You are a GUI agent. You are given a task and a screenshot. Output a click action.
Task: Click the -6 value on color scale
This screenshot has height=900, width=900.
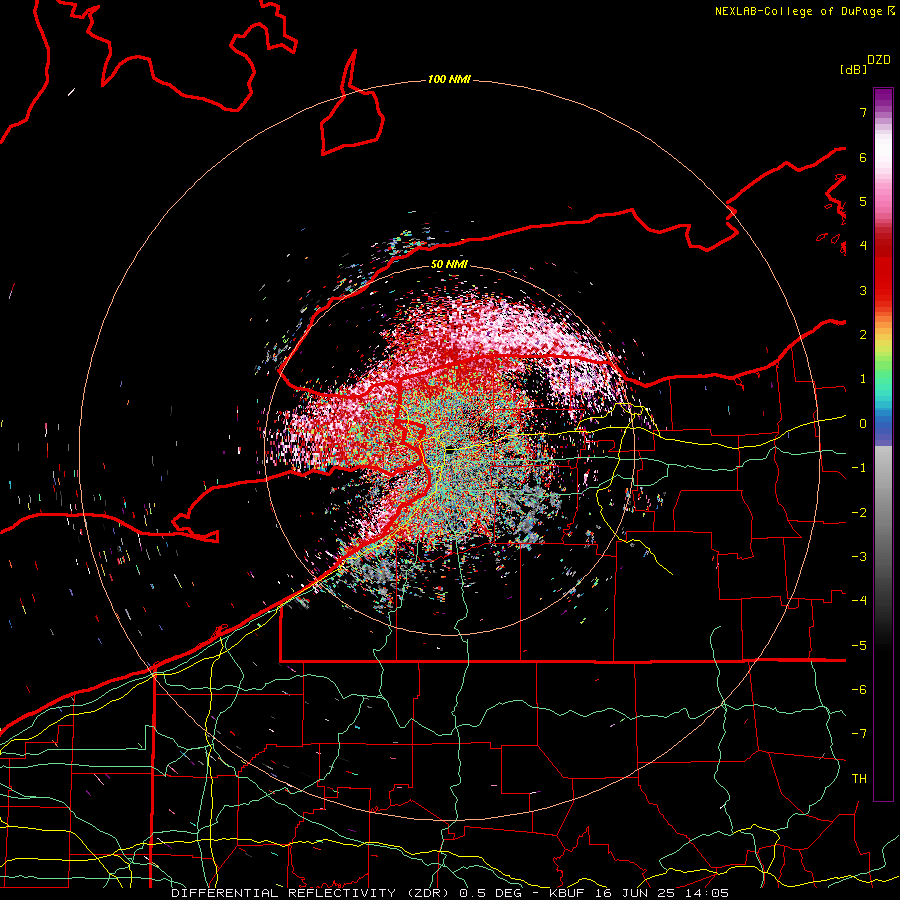click(x=859, y=690)
